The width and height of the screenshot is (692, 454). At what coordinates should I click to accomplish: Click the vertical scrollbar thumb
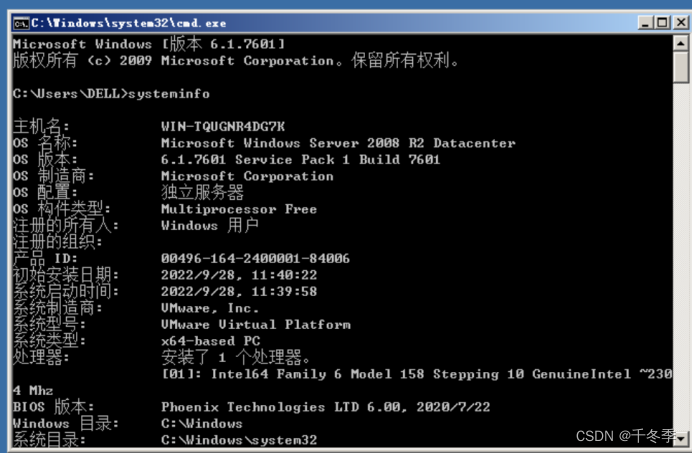click(681, 67)
